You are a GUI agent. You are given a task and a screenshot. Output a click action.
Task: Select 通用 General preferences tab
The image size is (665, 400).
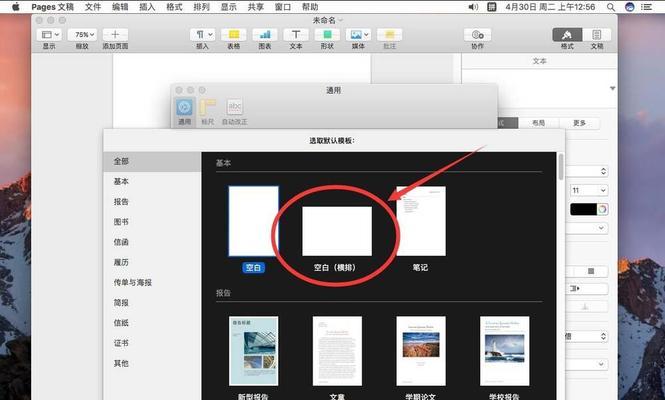coord(184,112)
